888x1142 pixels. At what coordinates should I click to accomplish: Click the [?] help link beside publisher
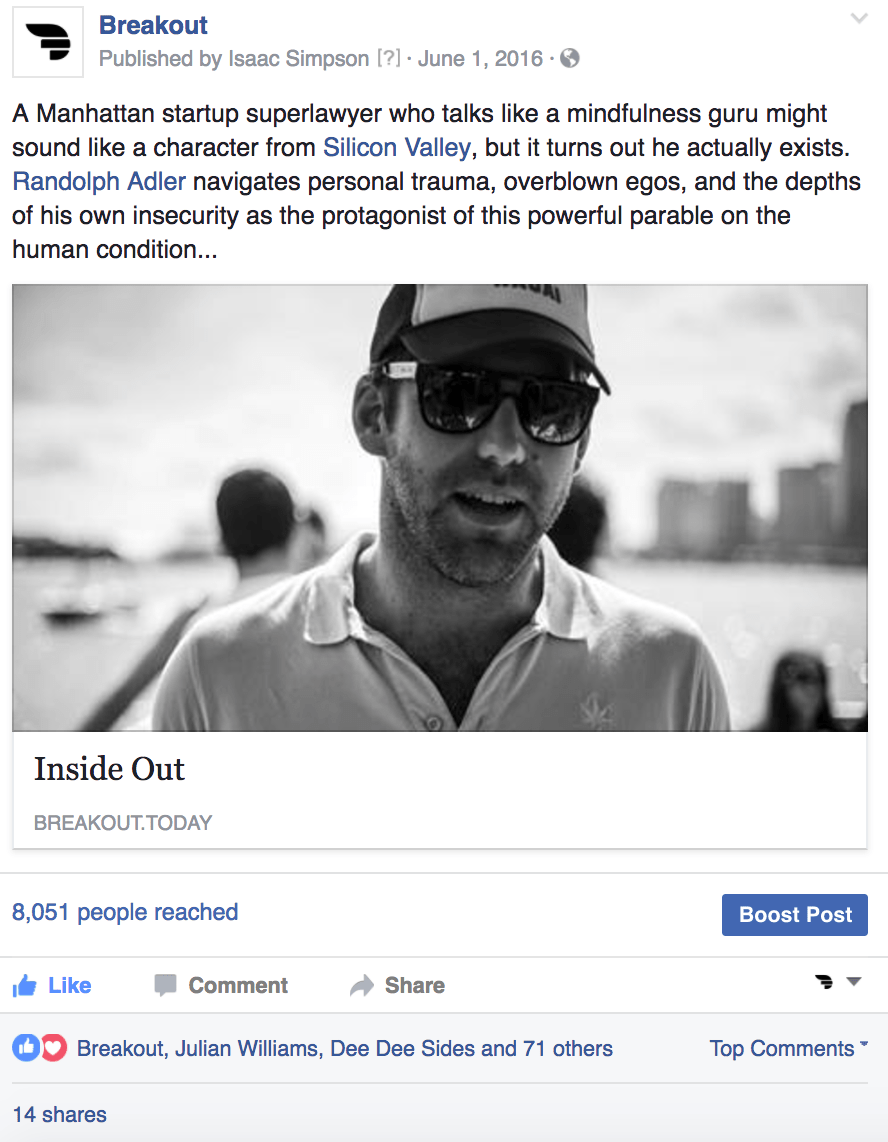[x=388, y=58]
